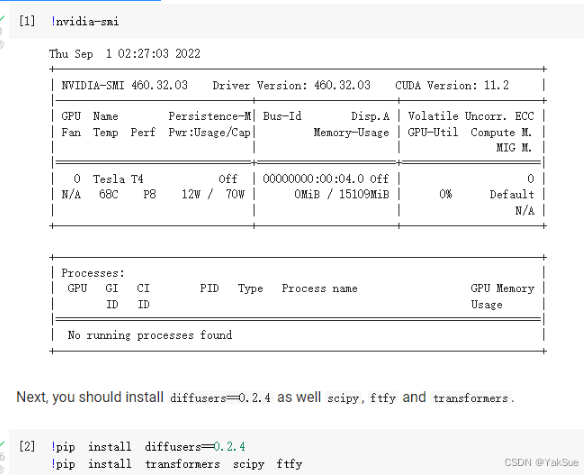Click the 'Fan' column header
The width and height of the screenshot is (584, 476).
point(71,132)
